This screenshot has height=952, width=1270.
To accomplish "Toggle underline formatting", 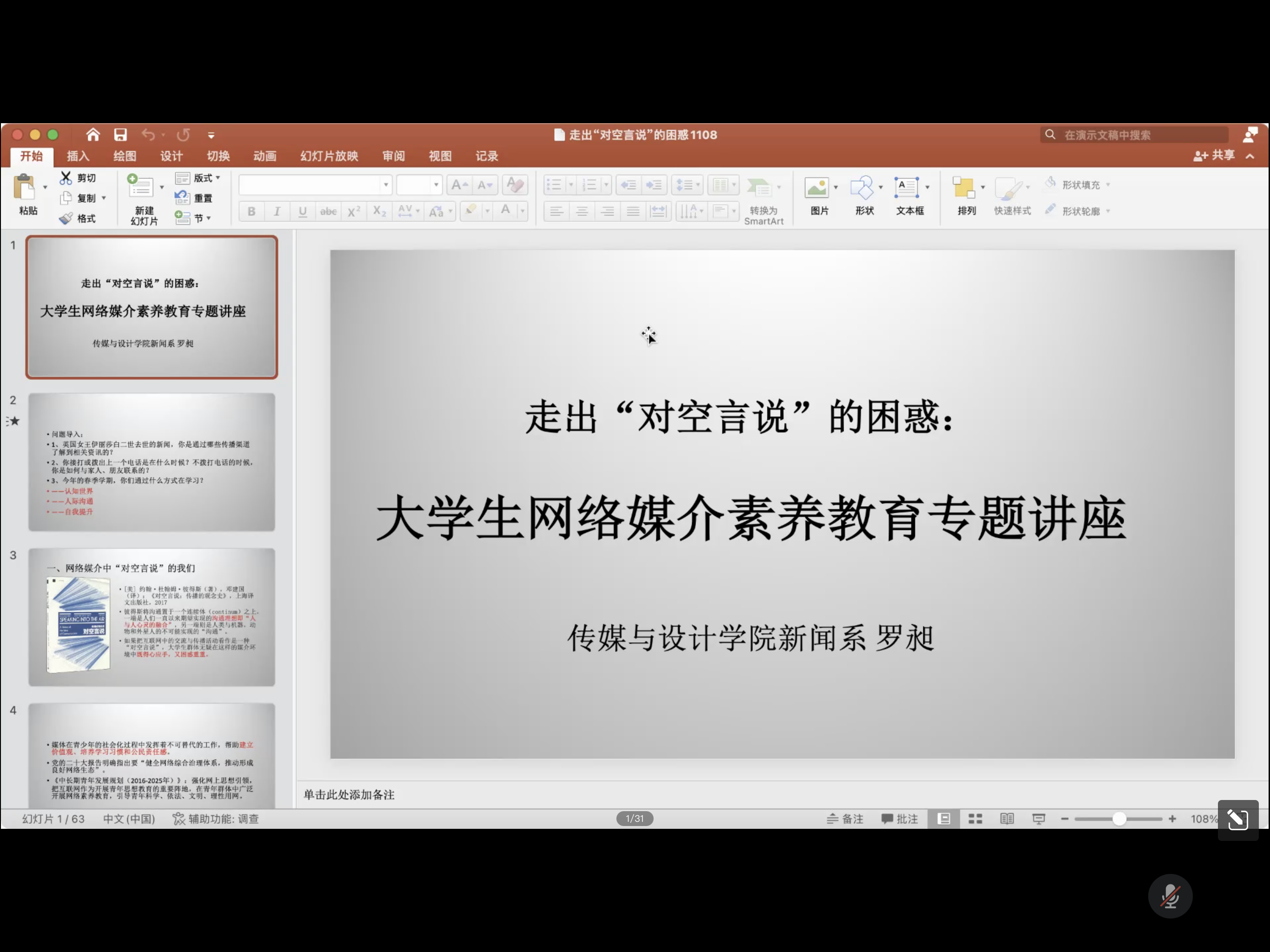I will click(302, 212).
